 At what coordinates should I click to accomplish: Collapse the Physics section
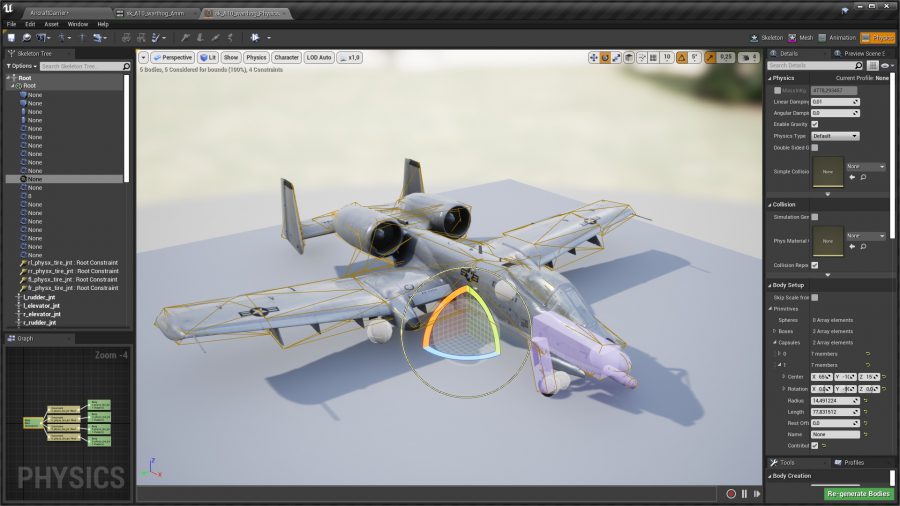click(x=770, y=78)
